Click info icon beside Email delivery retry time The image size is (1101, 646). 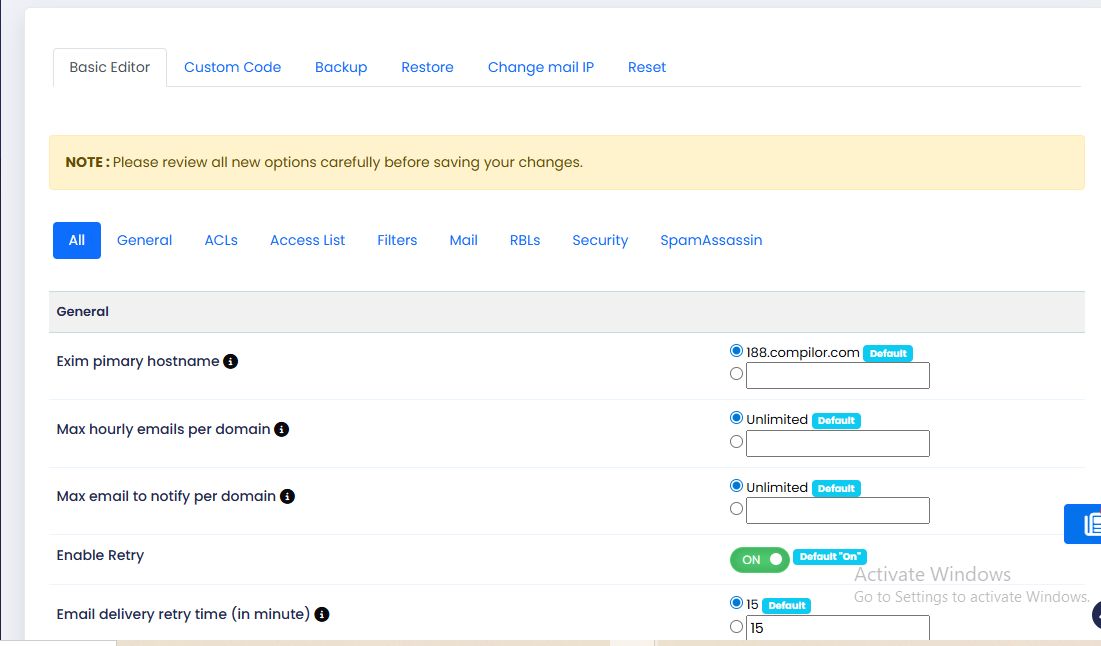coord(322,614)
